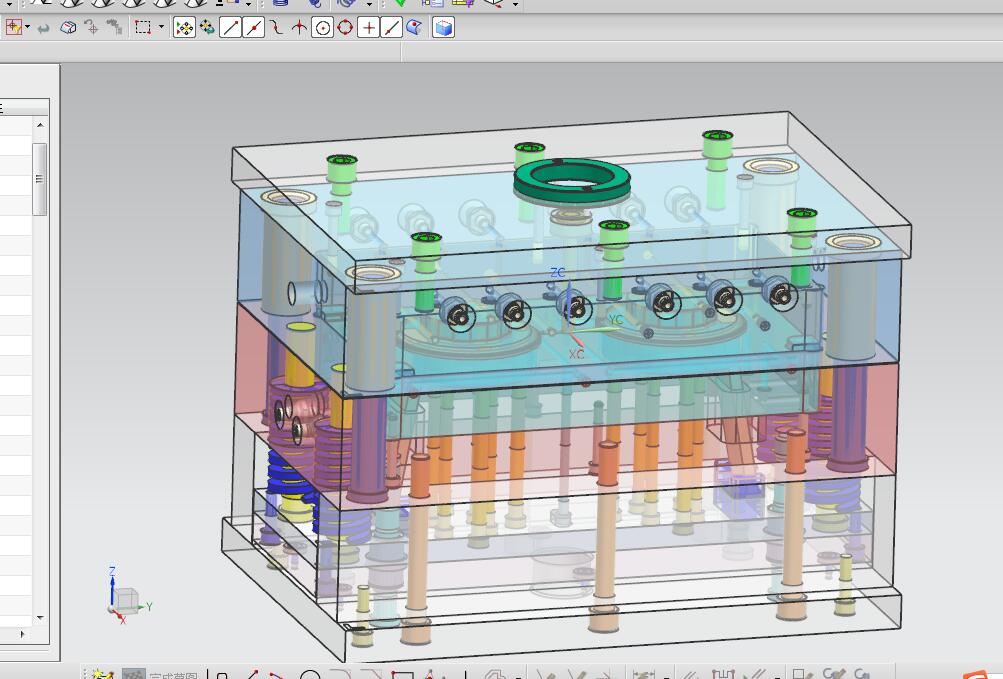Enable Arc Center snap icon
The width and height of the screenshot is (1003, 679).
click(x=322, y=28)
